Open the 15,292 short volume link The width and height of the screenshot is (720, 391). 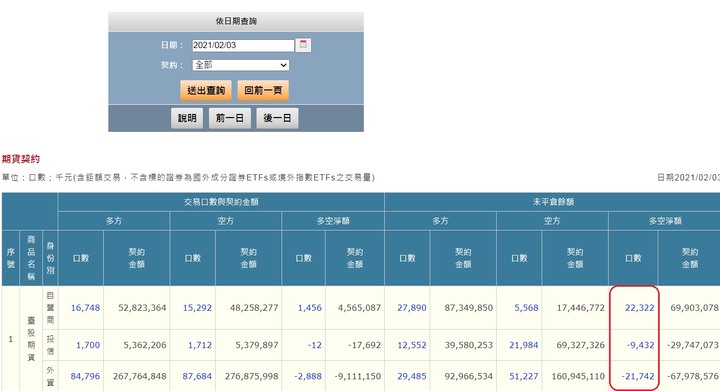(197, 307)
